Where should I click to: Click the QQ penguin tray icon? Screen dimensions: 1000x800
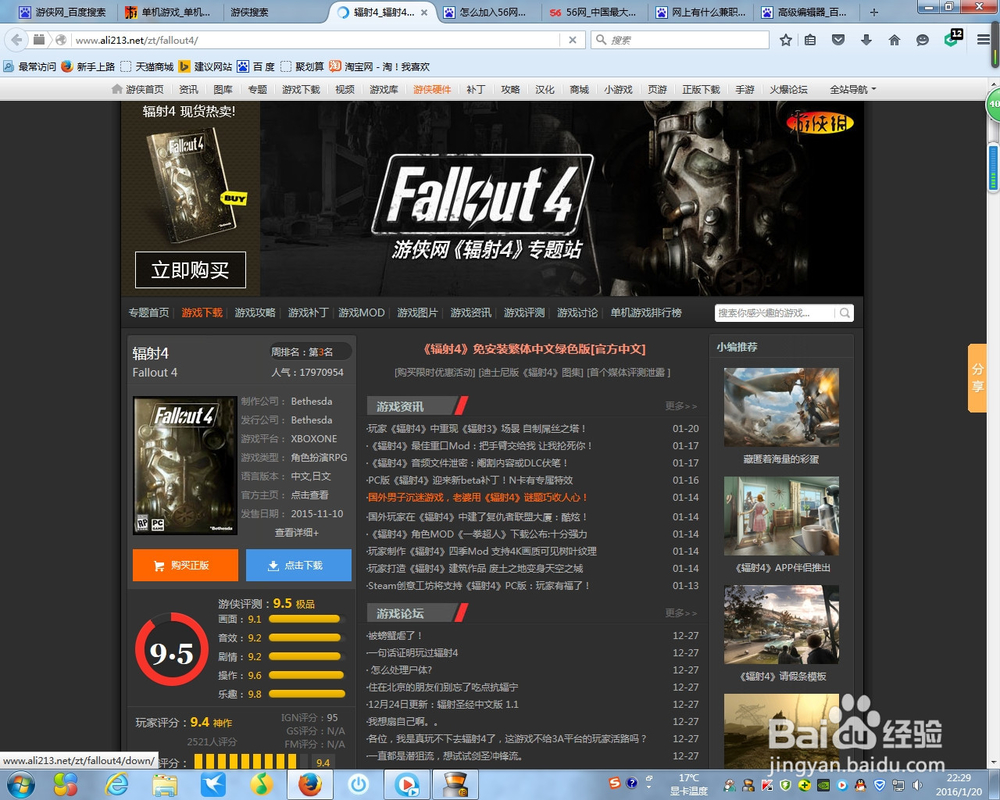tap(860, 785)
